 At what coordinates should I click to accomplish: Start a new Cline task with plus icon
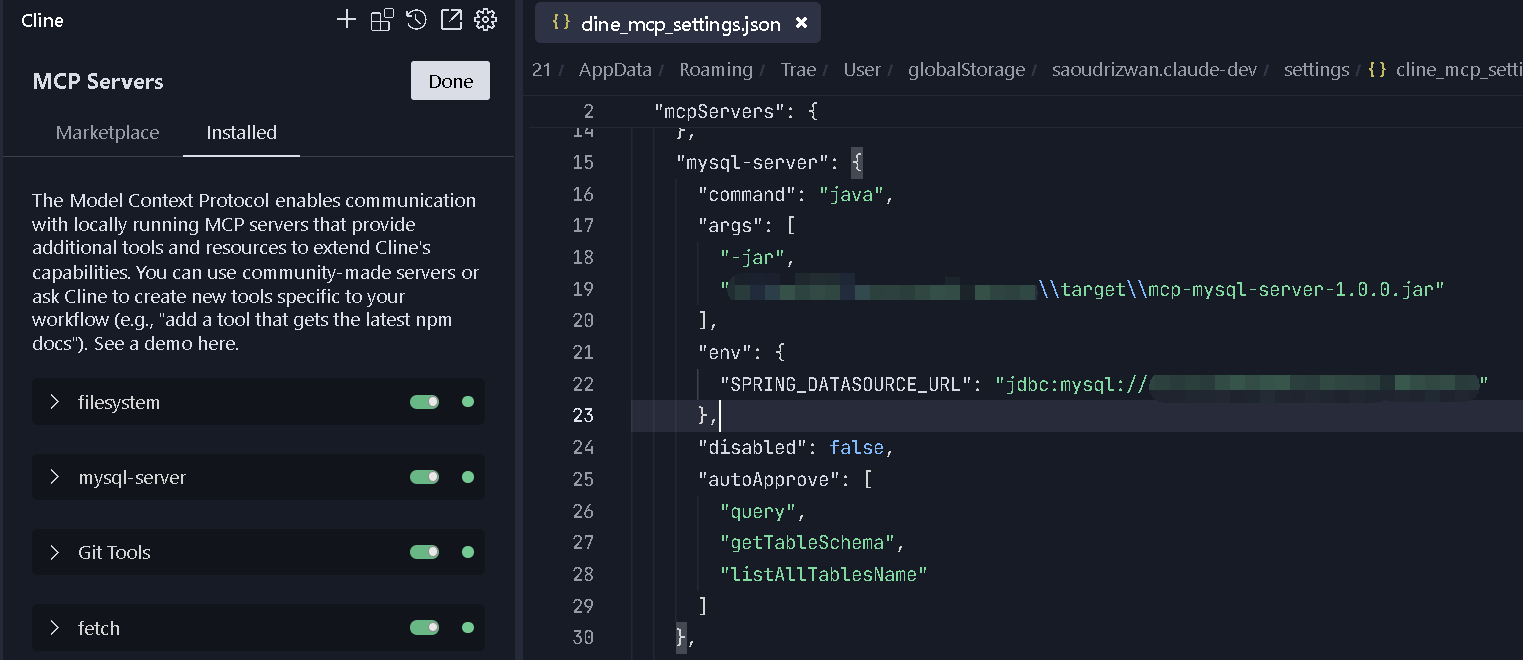tap(346, 20)
